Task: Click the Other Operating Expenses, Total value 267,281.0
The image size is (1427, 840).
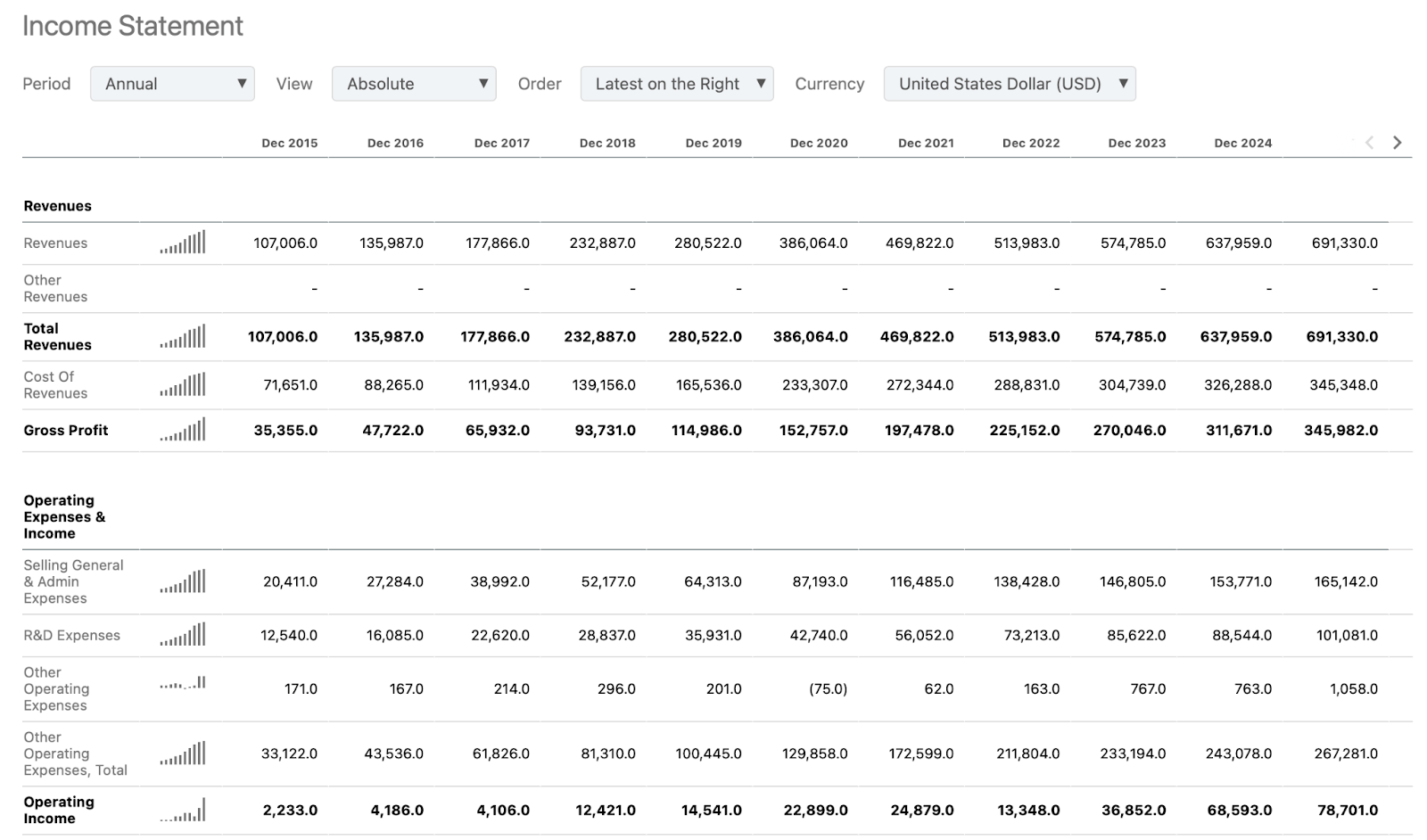Action: (x=1346, y=754)
